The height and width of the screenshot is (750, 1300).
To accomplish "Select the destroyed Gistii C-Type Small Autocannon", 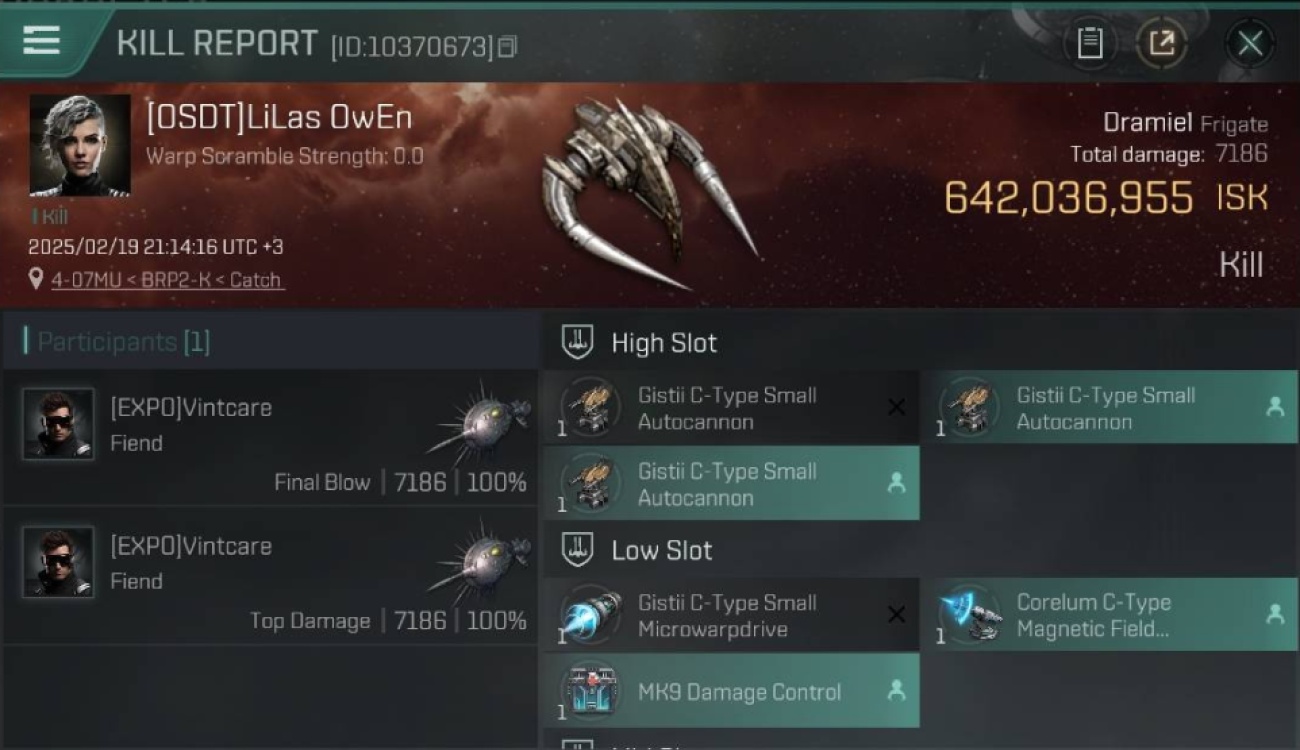I will point(731,408).
